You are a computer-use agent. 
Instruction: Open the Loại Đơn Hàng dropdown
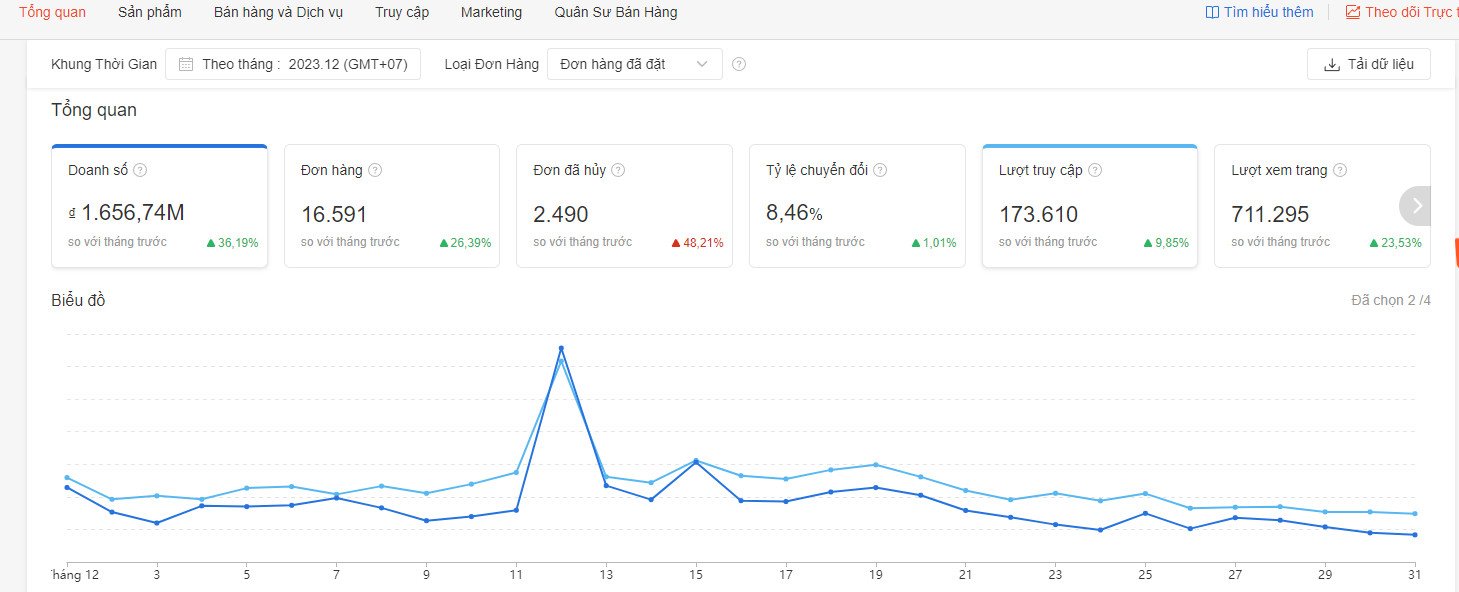(634, 64)
